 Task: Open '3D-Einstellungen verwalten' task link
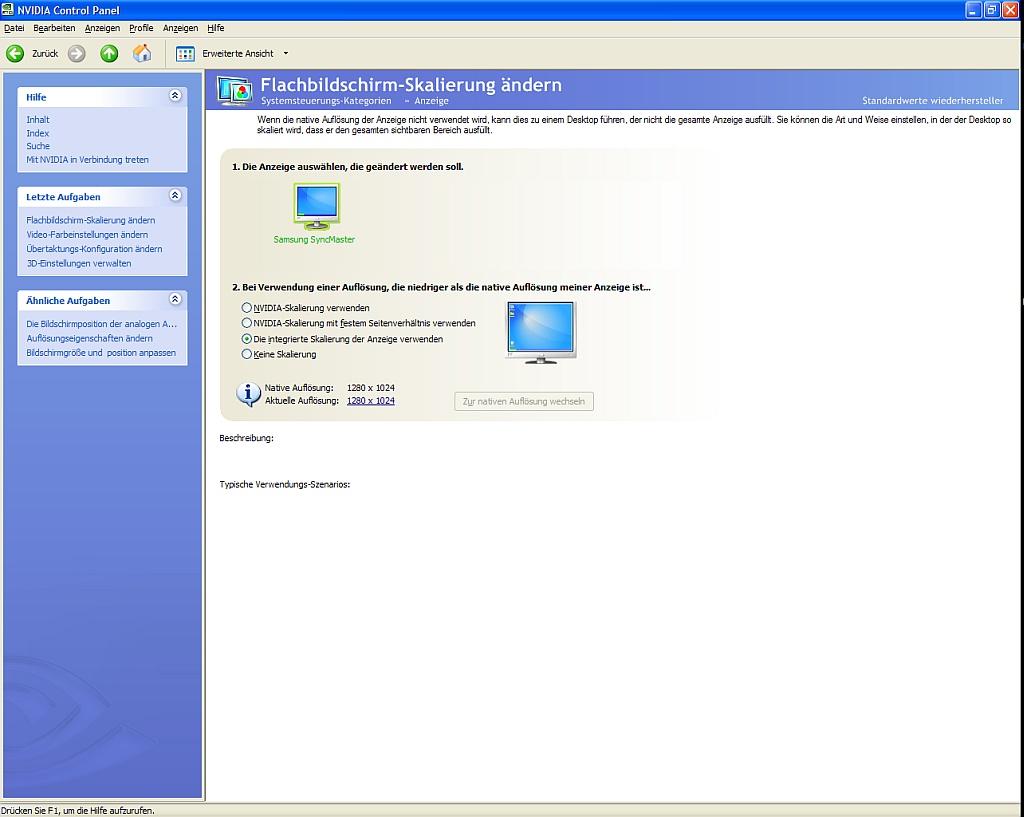click(x=79, y=263)
